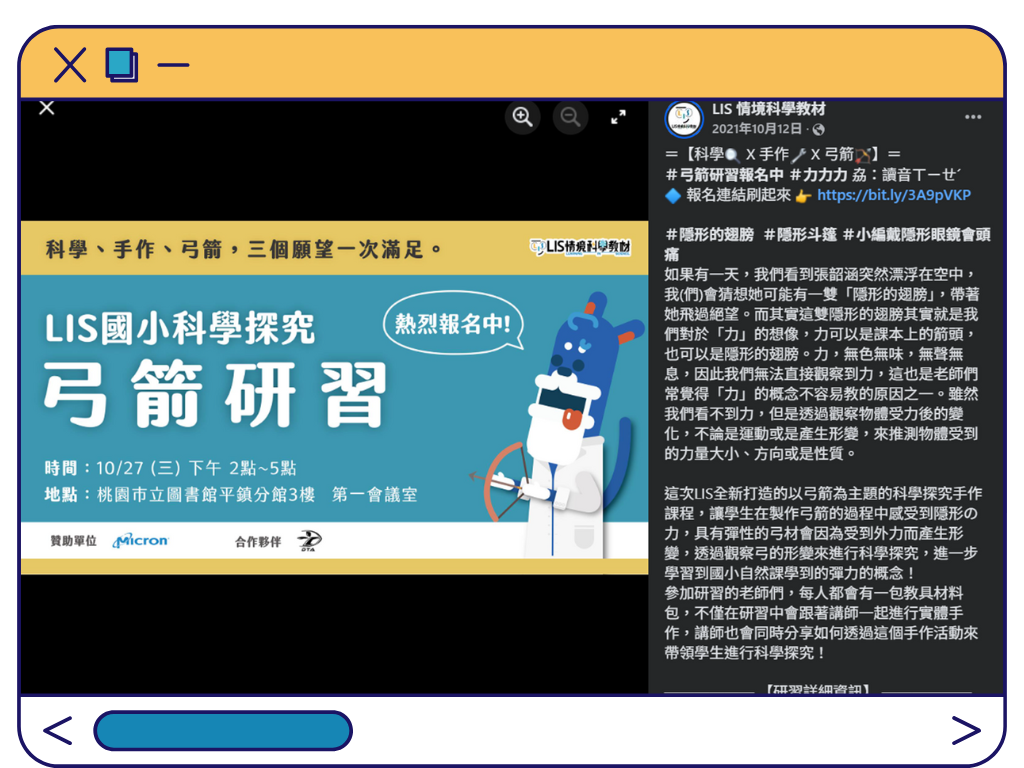The image size is (1024, 768).
Task: Click the 弓箭研習 event poster image
Action: 334,398
